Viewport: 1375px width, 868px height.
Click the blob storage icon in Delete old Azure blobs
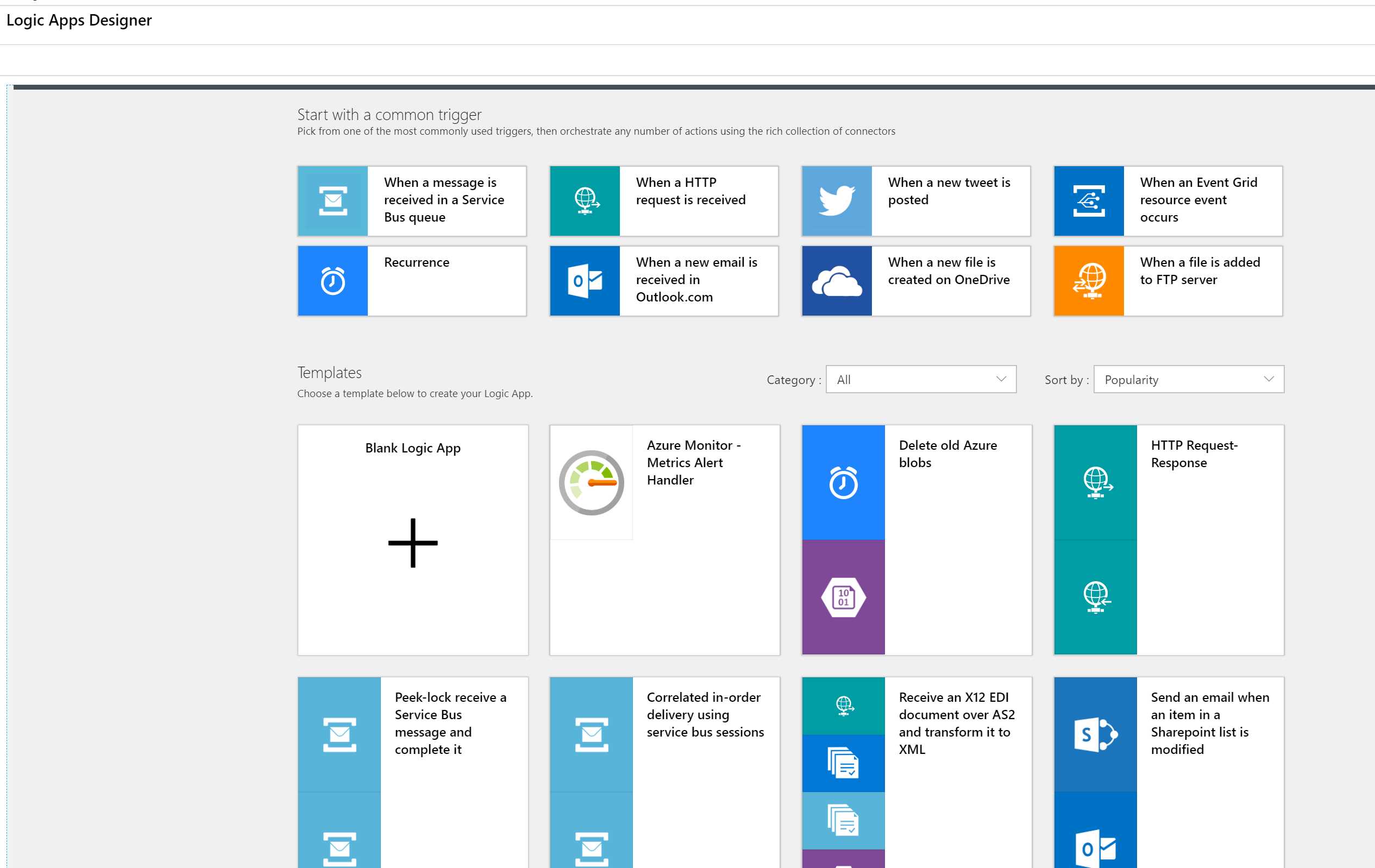point(843,597)
